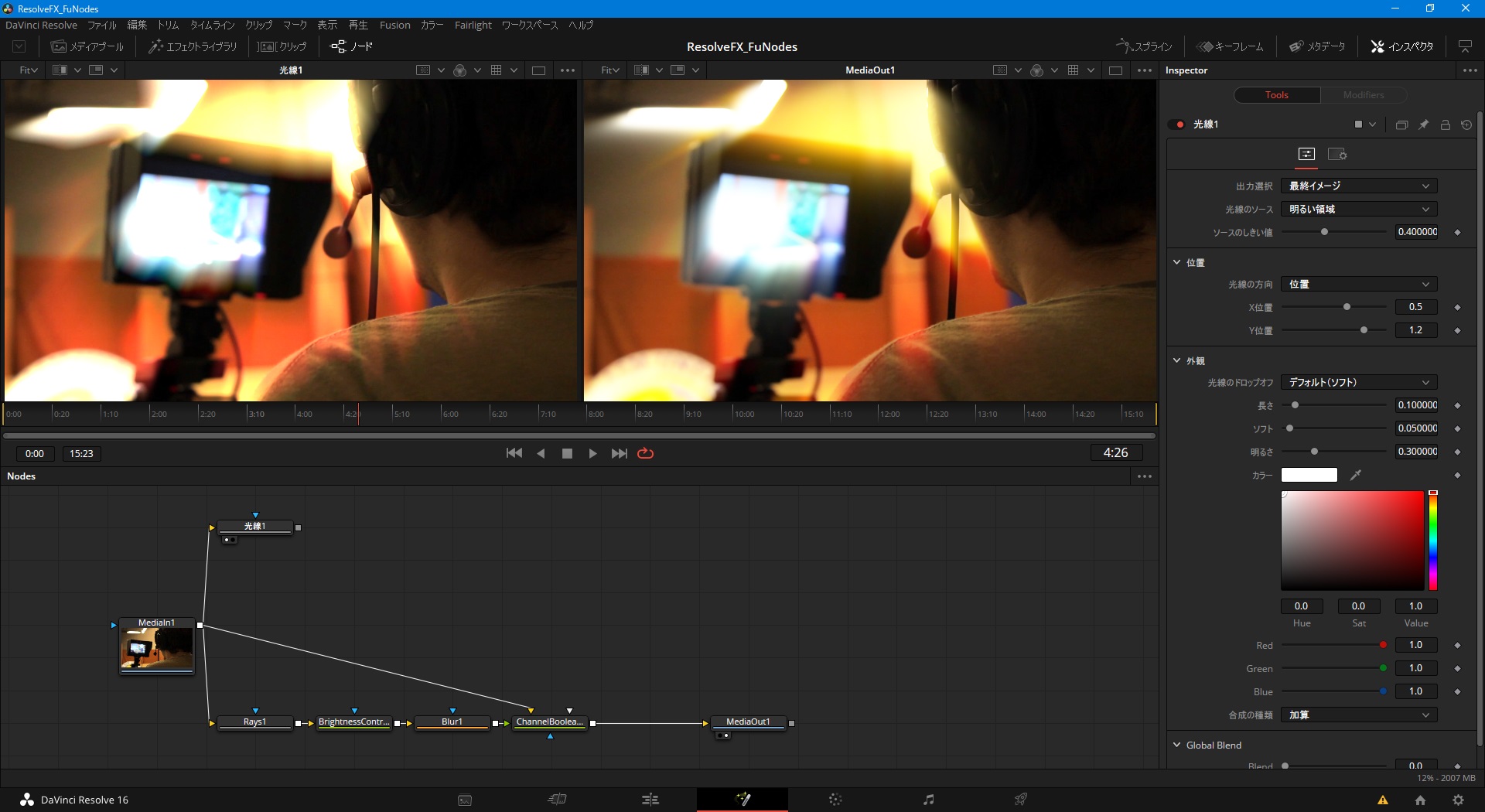Viewport: 1485px width, 812px height.
Task: Open the left viewer Fit zoom dropdown
Action: point(29,70)
